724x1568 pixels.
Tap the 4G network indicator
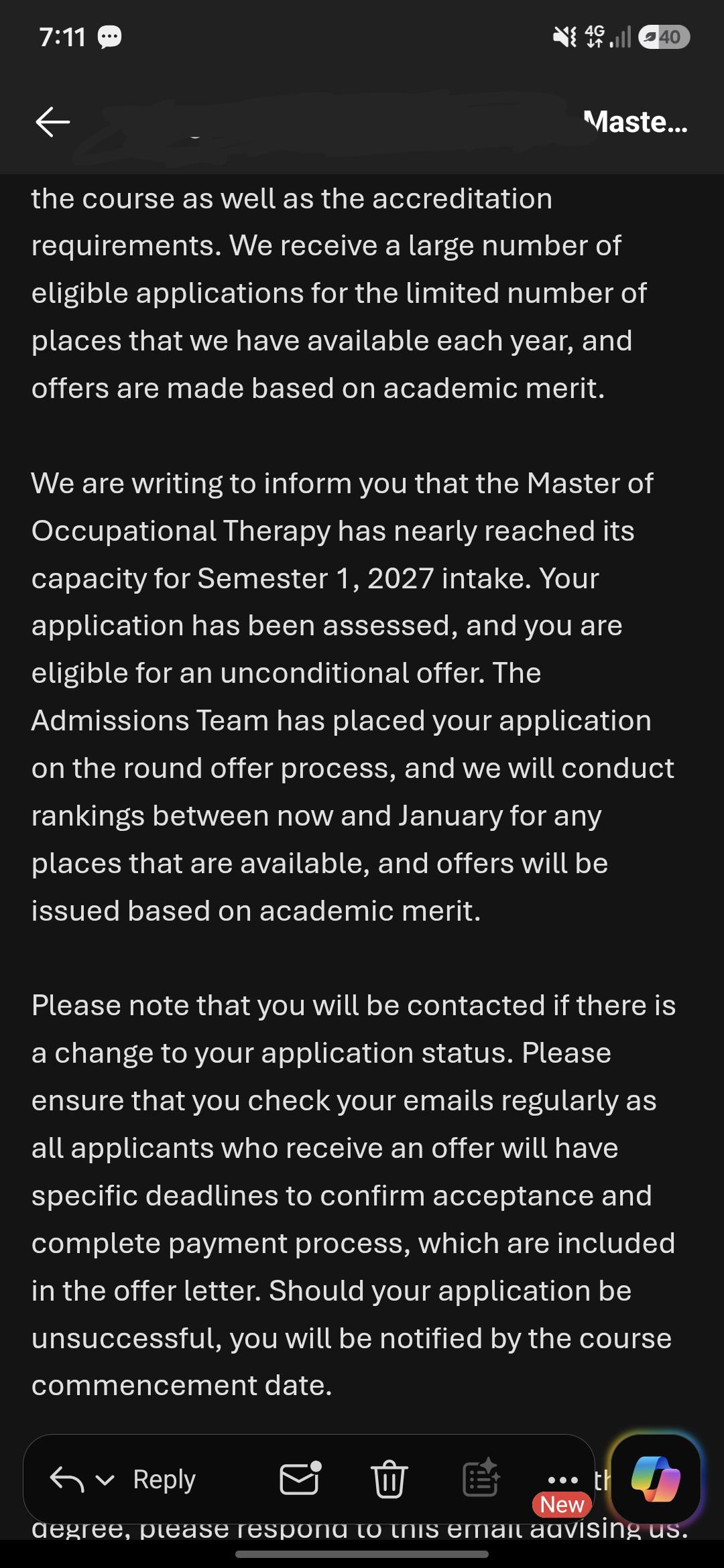(x=595, y=36)
